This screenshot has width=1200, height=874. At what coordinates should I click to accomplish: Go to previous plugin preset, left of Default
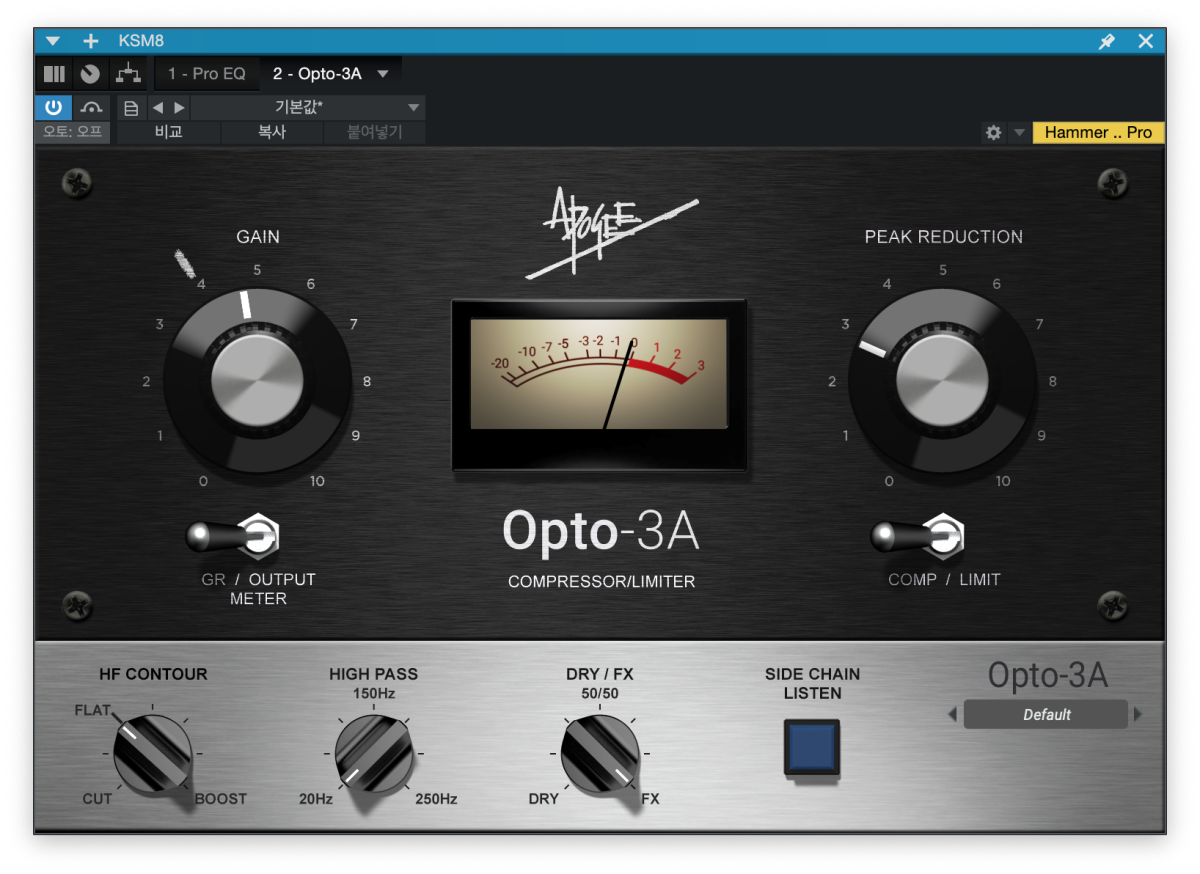coord(952,715)
